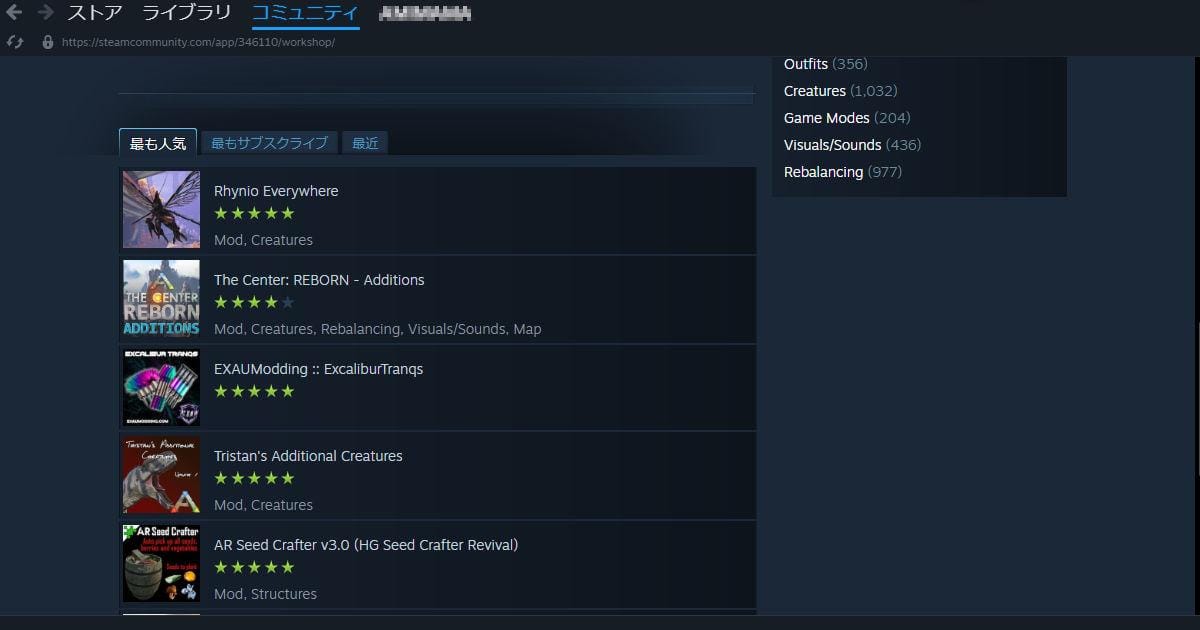Switch to the ストア menu
Screen dimensions: 1200x630
[95, 14]
